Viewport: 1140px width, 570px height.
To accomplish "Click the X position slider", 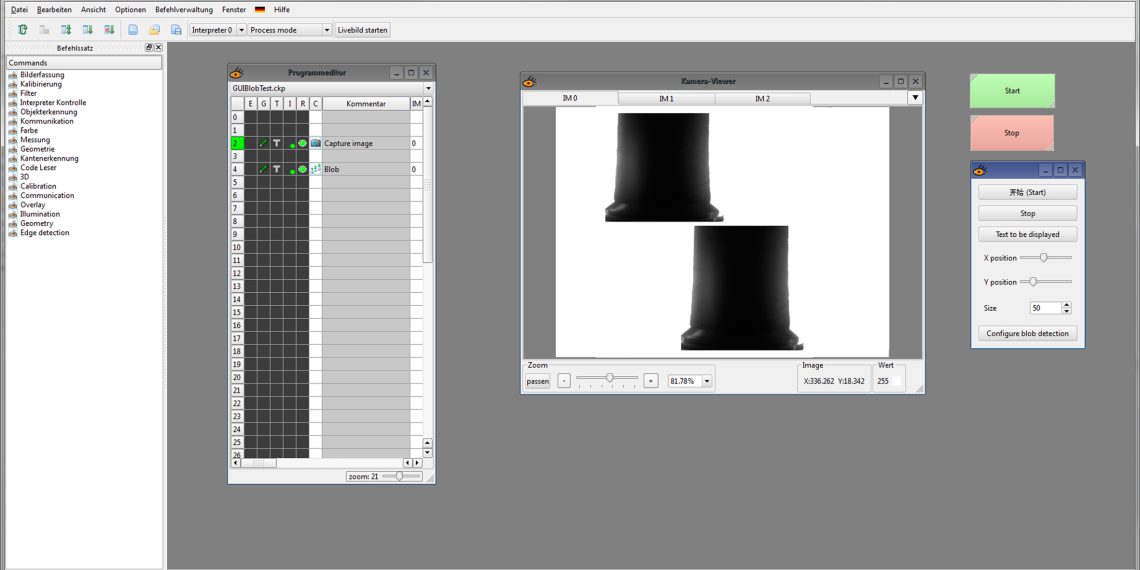I will coord(1044,258).
